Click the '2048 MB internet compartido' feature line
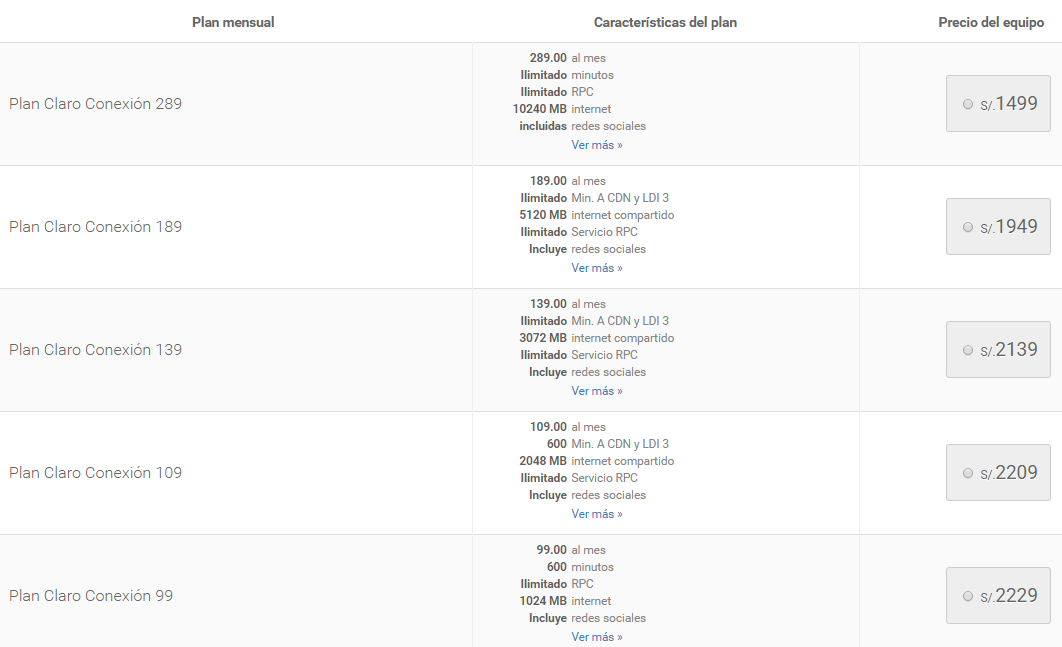 tap(597, 461)
